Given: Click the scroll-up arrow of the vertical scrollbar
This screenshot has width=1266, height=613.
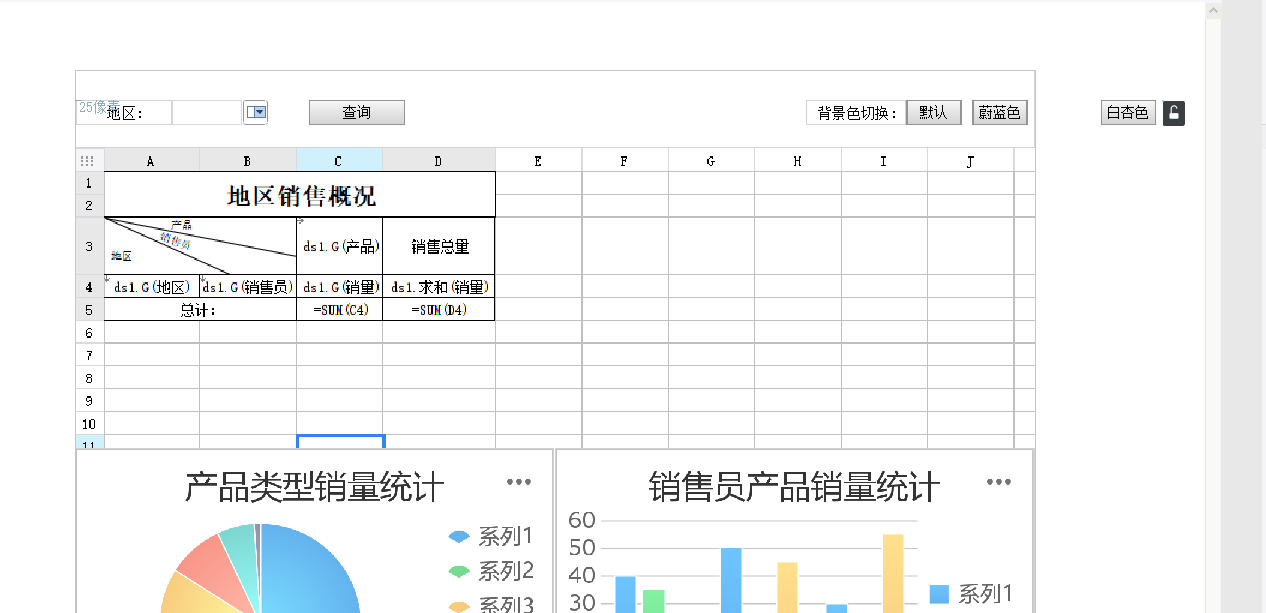Looking at the screenshot, I should 1212,10.
